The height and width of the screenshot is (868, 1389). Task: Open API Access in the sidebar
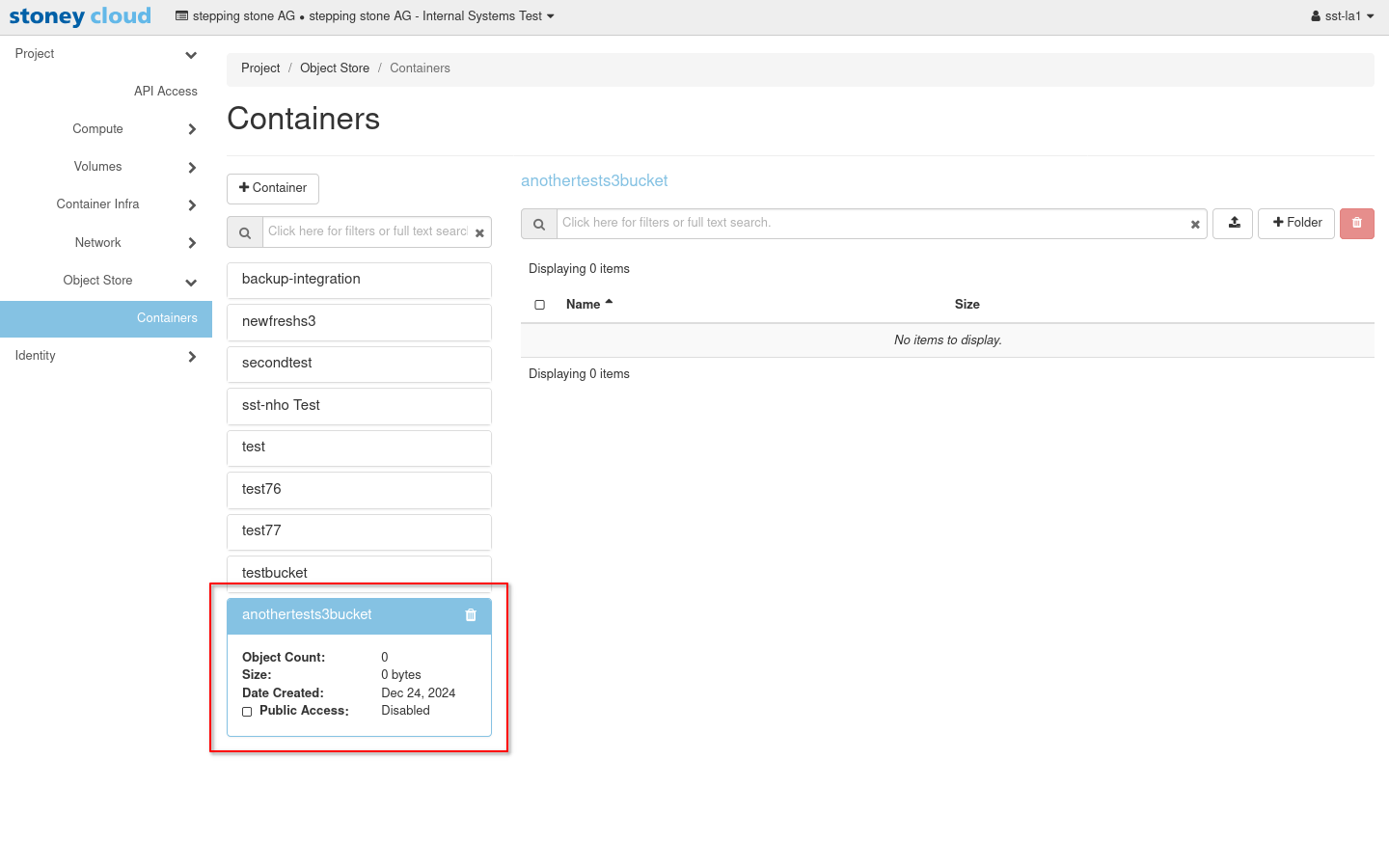pos(165,92)
